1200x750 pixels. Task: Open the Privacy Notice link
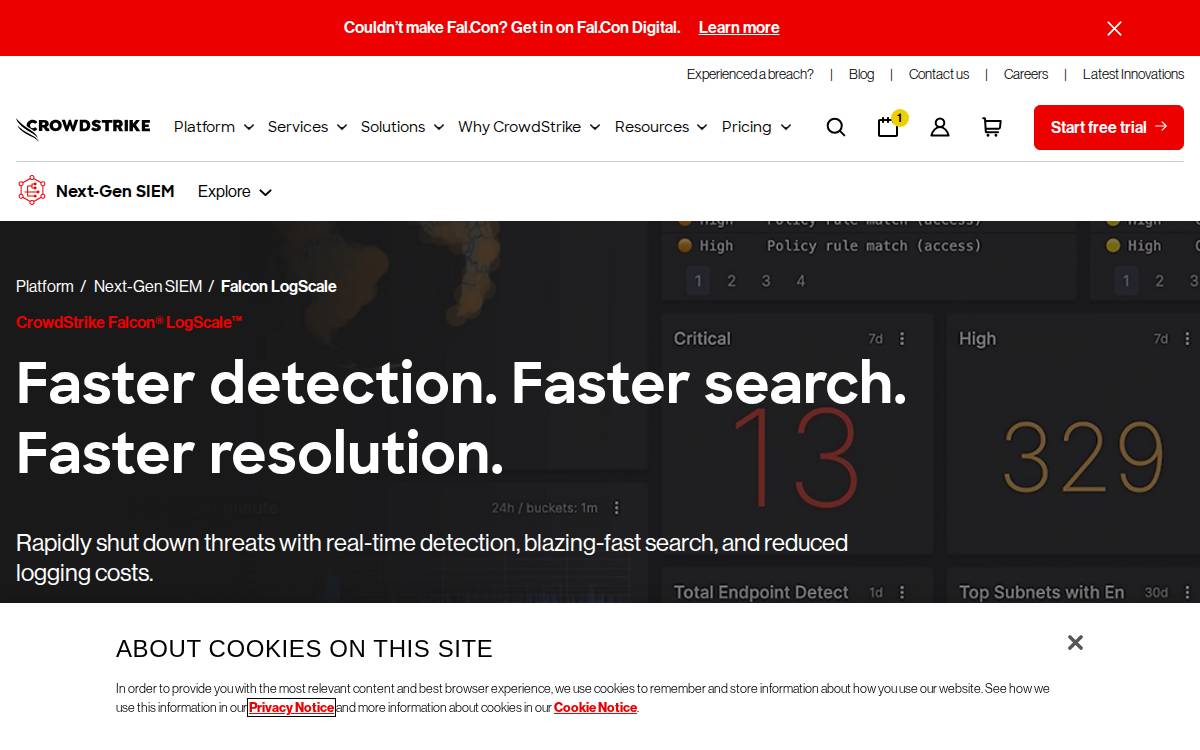(292, 707)
